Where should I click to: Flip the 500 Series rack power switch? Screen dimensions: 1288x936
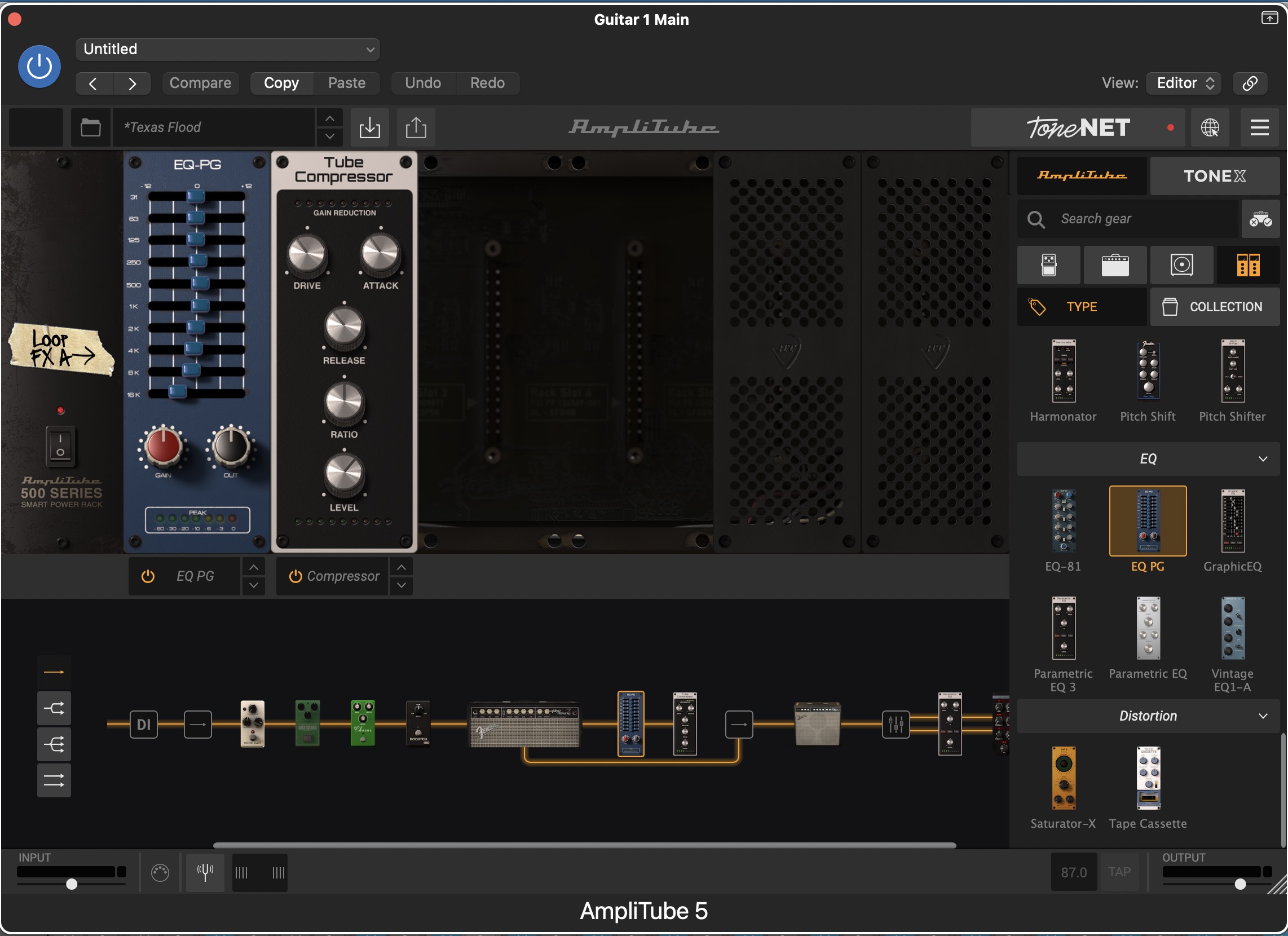click(x=60, y=446)
